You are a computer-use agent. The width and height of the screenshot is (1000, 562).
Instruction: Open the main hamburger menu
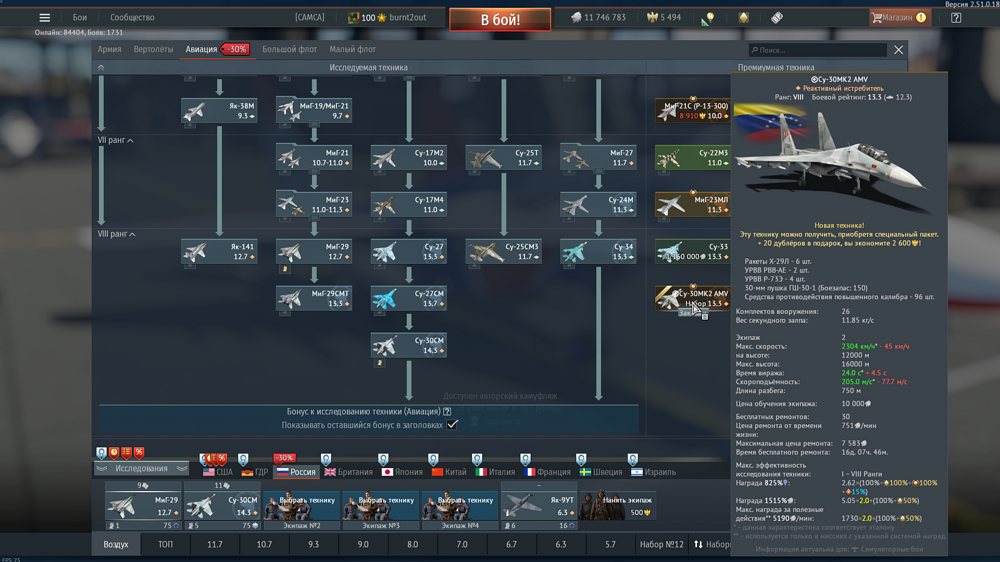coord(44,17)
